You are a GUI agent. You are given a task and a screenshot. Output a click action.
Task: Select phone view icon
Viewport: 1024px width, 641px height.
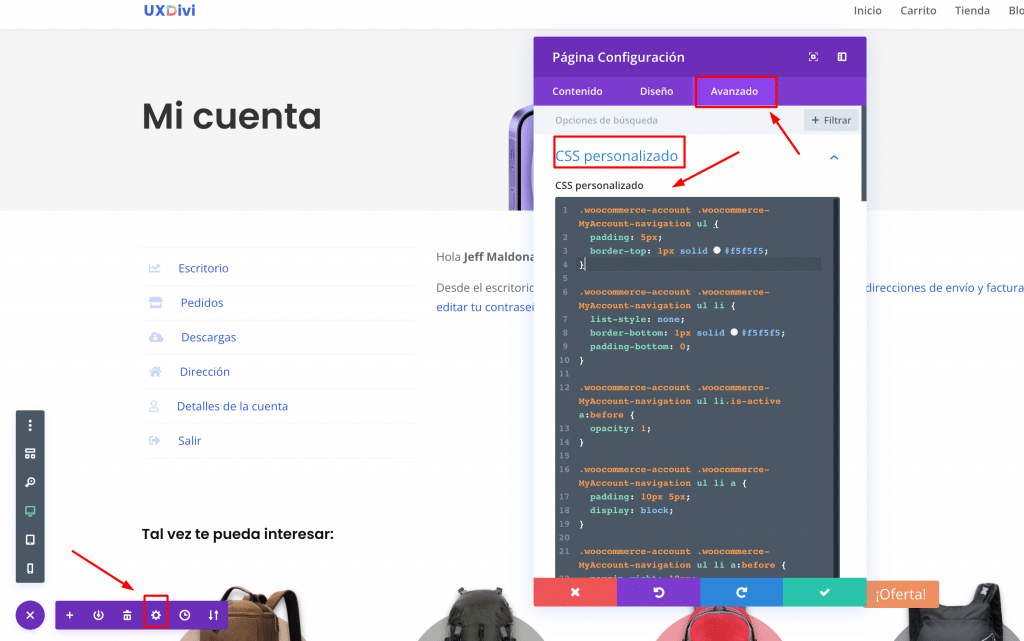(30, 569)
